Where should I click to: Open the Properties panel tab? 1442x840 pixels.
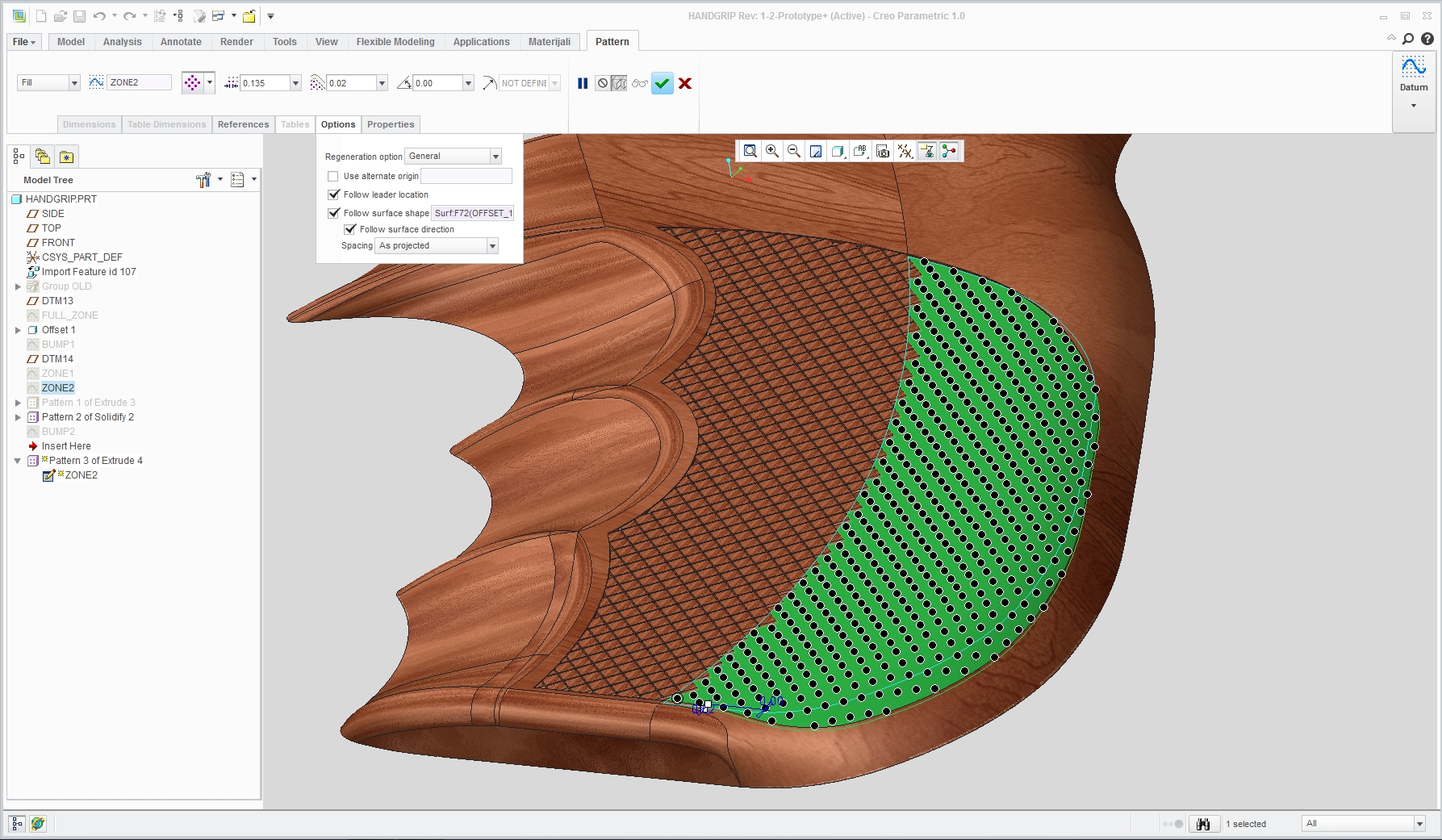coord(391,124)
